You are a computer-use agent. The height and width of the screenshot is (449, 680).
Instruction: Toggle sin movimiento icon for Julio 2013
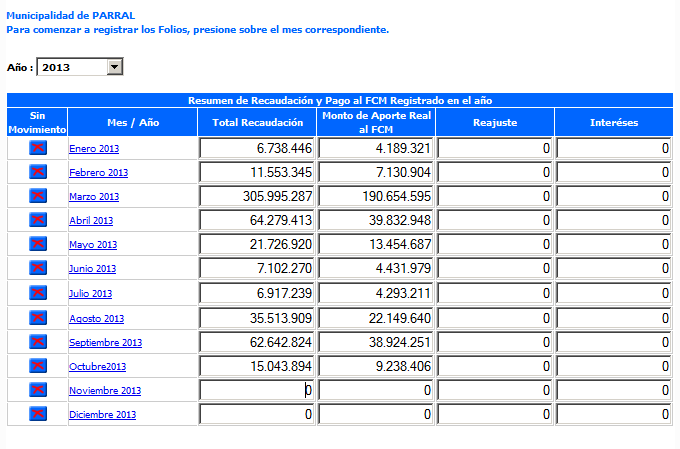[38, 293]
